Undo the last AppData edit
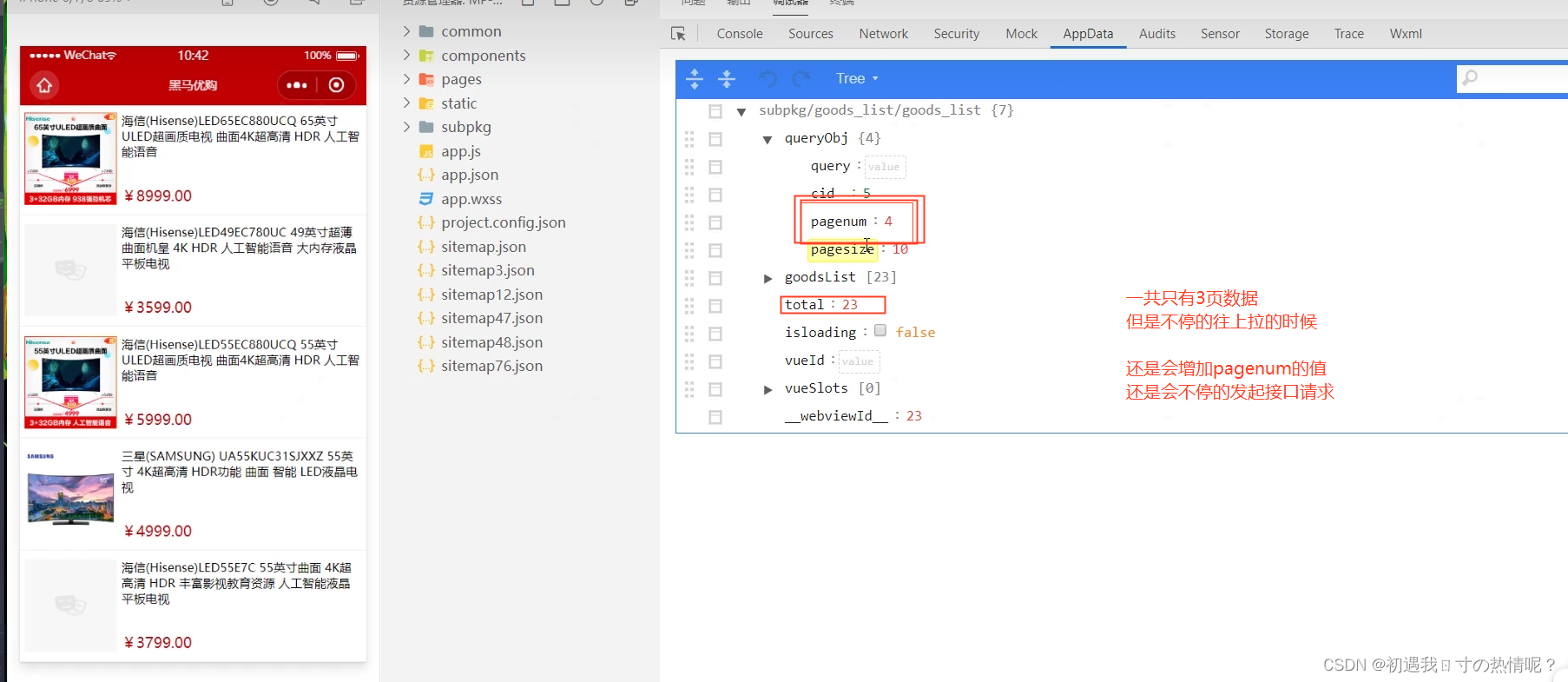The image size is (1568, 682). pyautogui.click(x=768, y=78)
